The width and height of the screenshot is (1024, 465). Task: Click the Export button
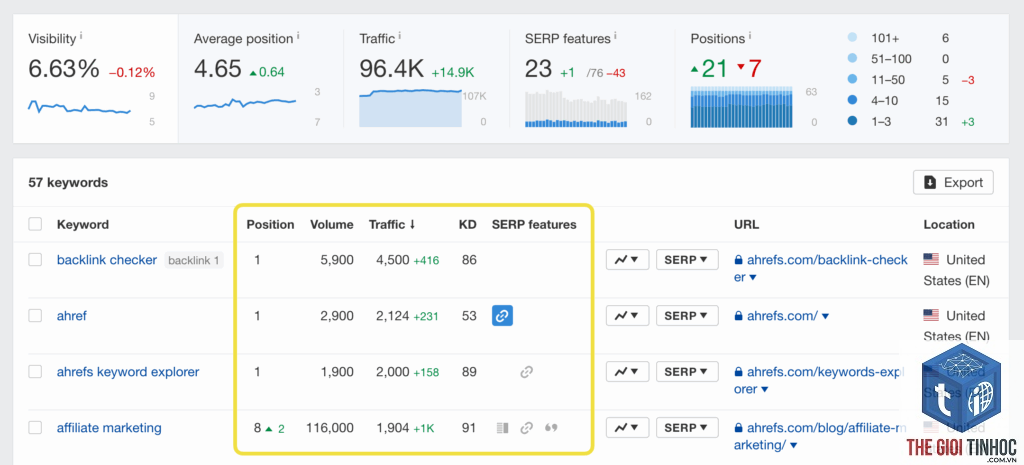tap(953, 183)
